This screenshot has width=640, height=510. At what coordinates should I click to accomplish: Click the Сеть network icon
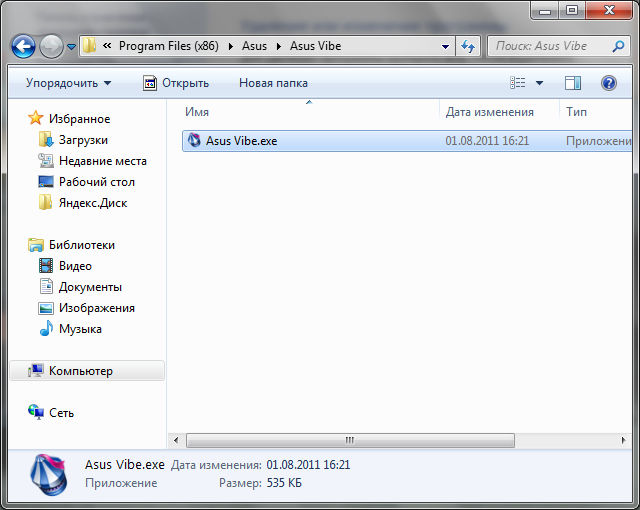(x=36, y=412)
